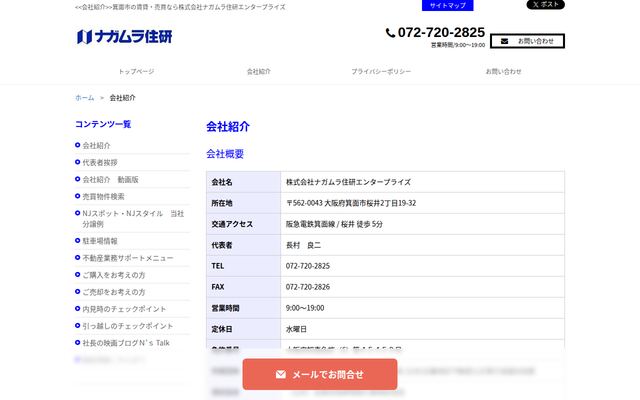Click the コンテンツ一覧 sidebar heading
The width and height of the screenshot is (640, 400).
tap(103, 124)
